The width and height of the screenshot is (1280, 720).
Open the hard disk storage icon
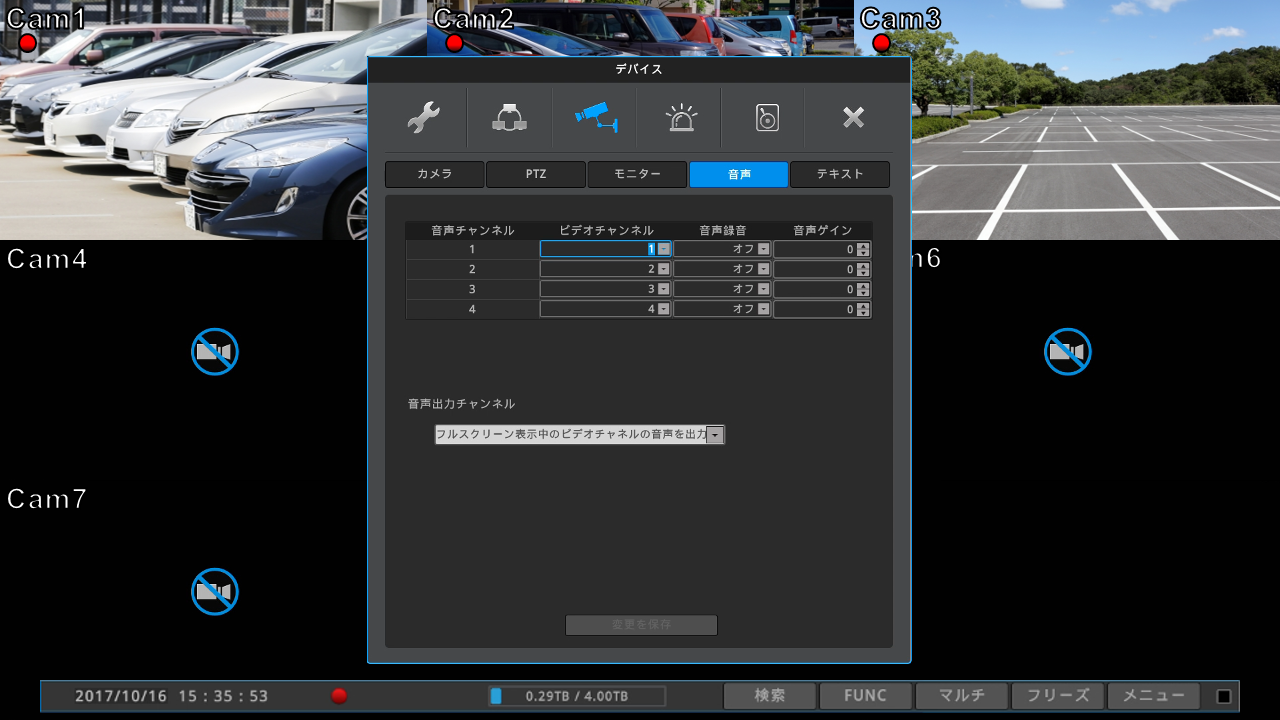point(766,118)
